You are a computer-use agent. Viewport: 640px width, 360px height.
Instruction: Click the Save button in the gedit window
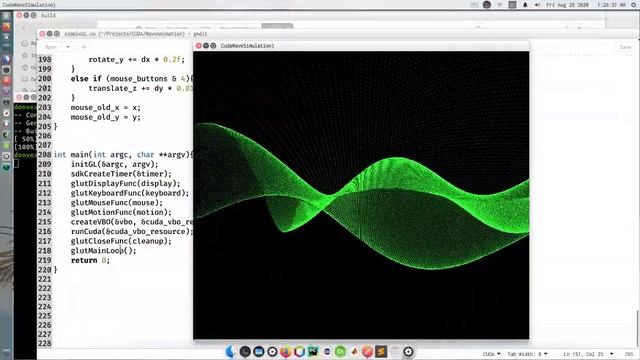(625, 47)
